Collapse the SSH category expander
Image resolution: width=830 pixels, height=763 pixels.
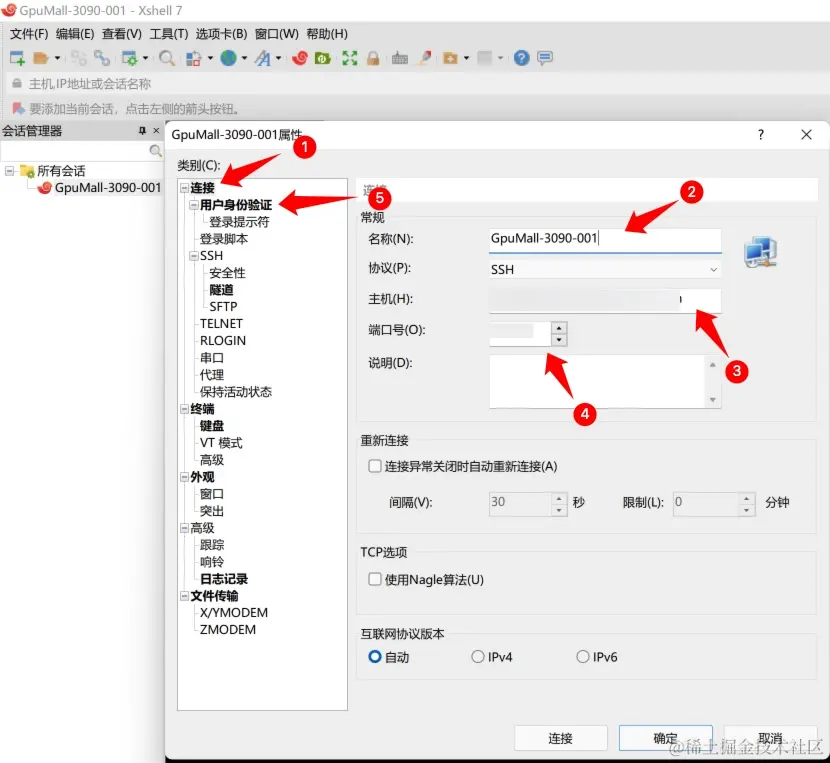193,256
